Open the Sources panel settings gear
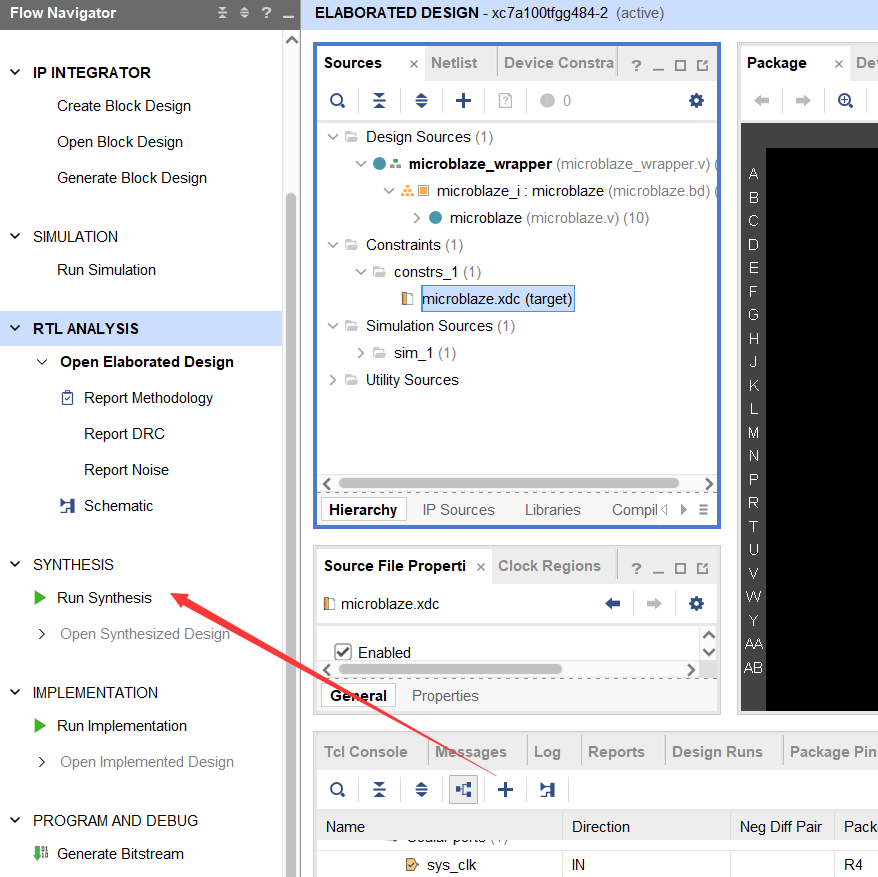The image size is (878, 877). click(697, 101)
